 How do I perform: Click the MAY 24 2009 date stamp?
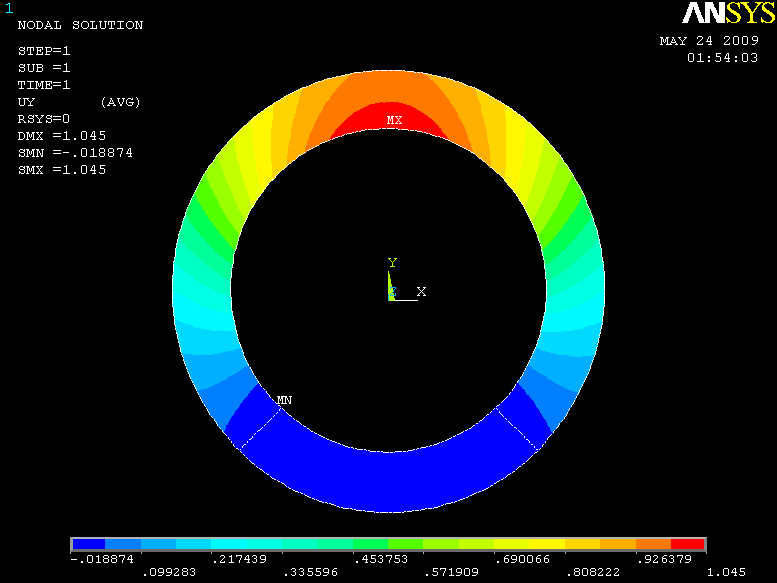tap(708, 42)
